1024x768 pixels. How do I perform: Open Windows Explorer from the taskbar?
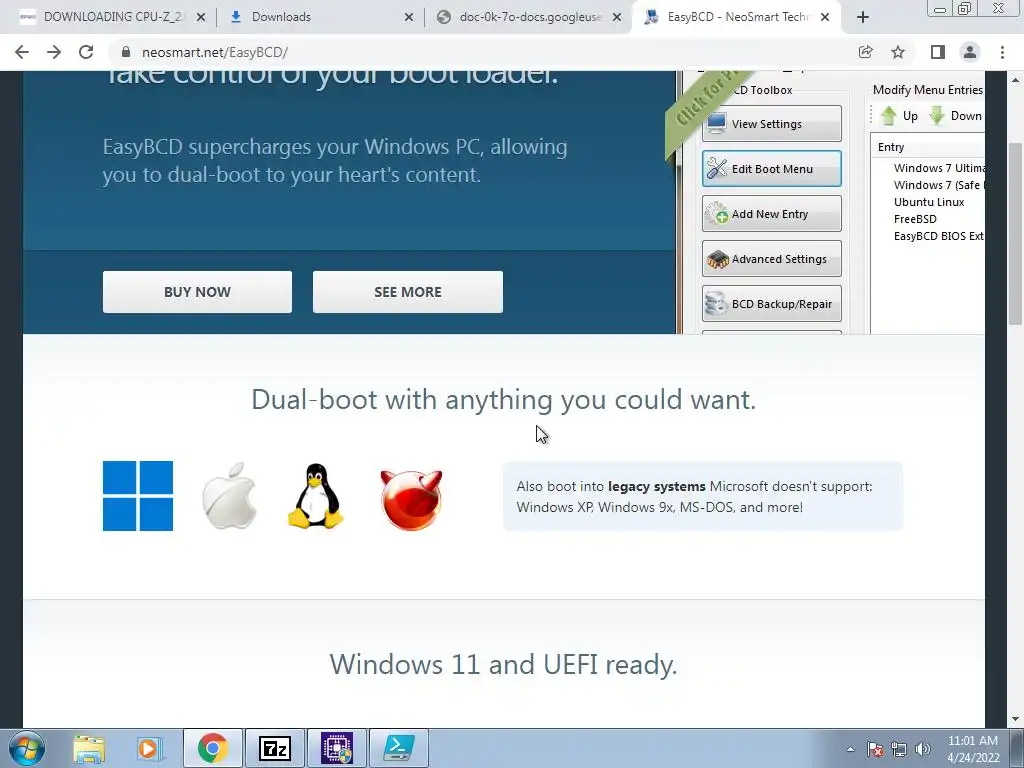click(89, 748)
